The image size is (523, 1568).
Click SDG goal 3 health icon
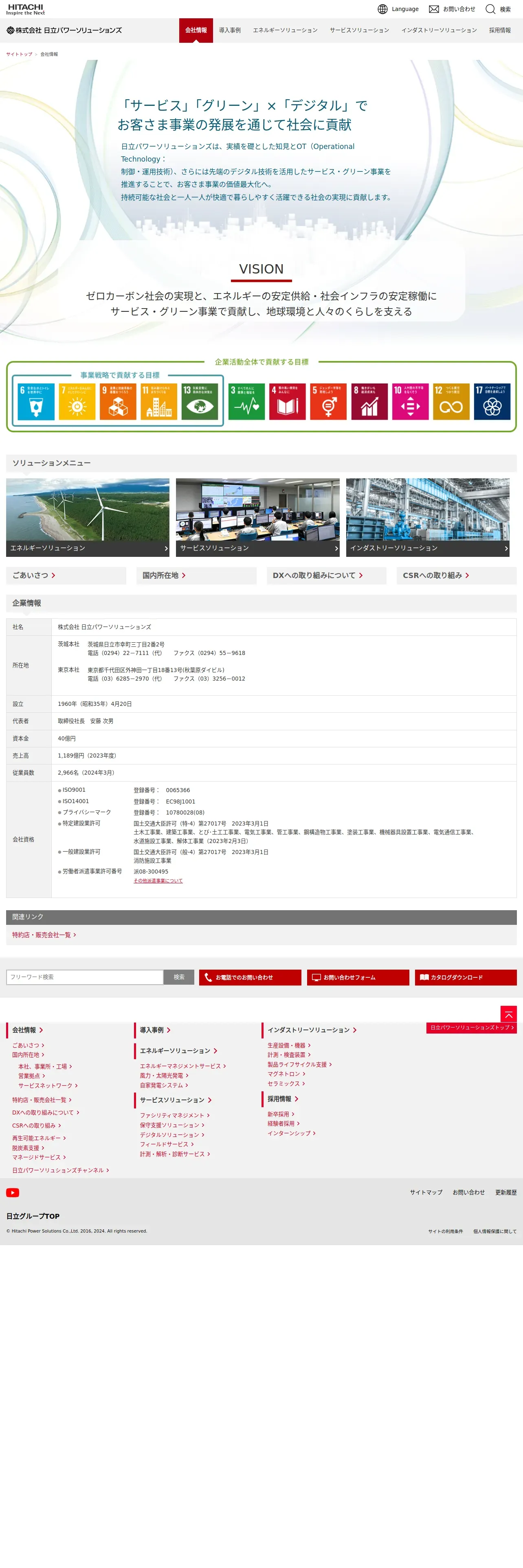click(246, 402)
